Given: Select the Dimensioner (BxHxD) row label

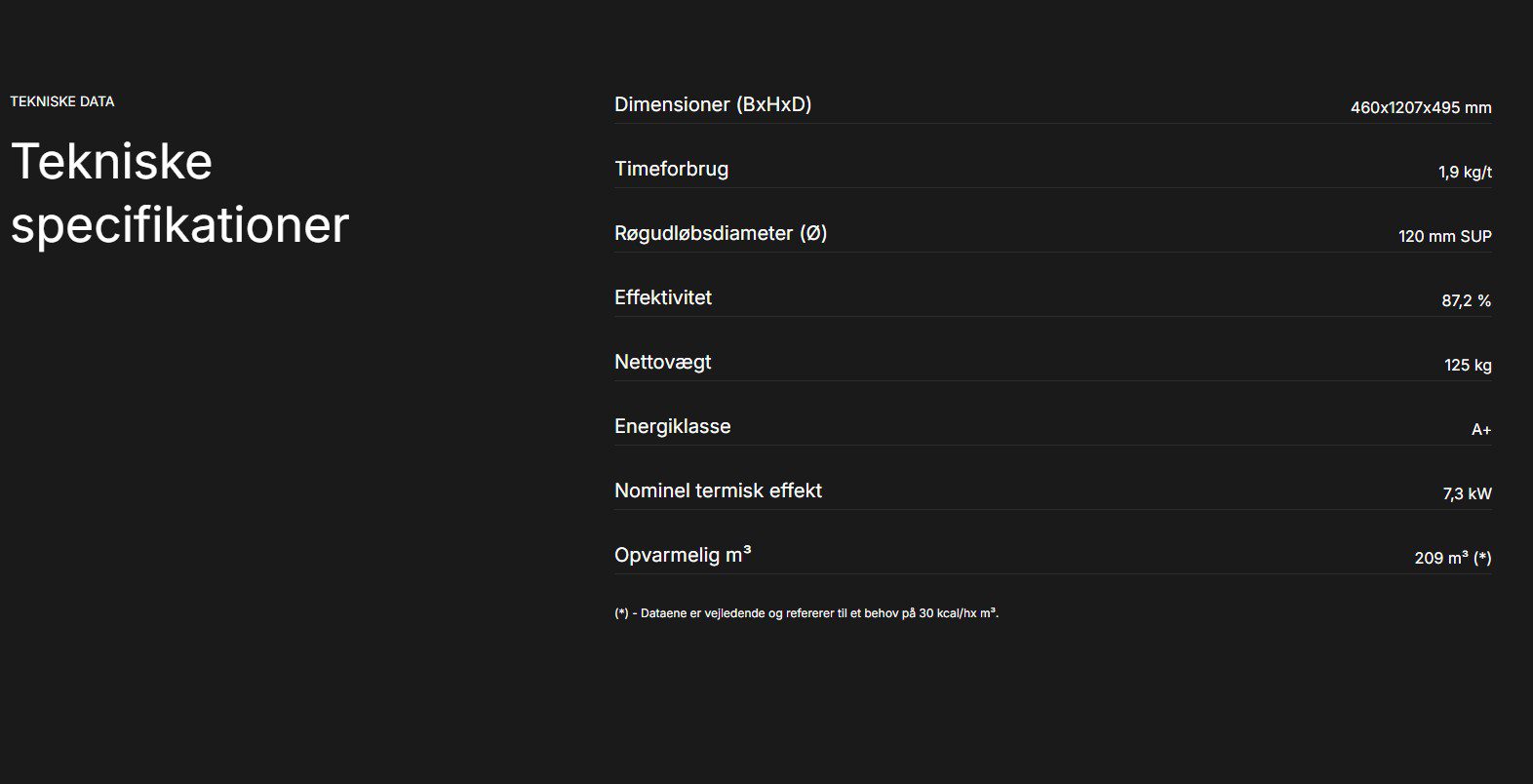Looking at the screenshot, I should (713, 104).
